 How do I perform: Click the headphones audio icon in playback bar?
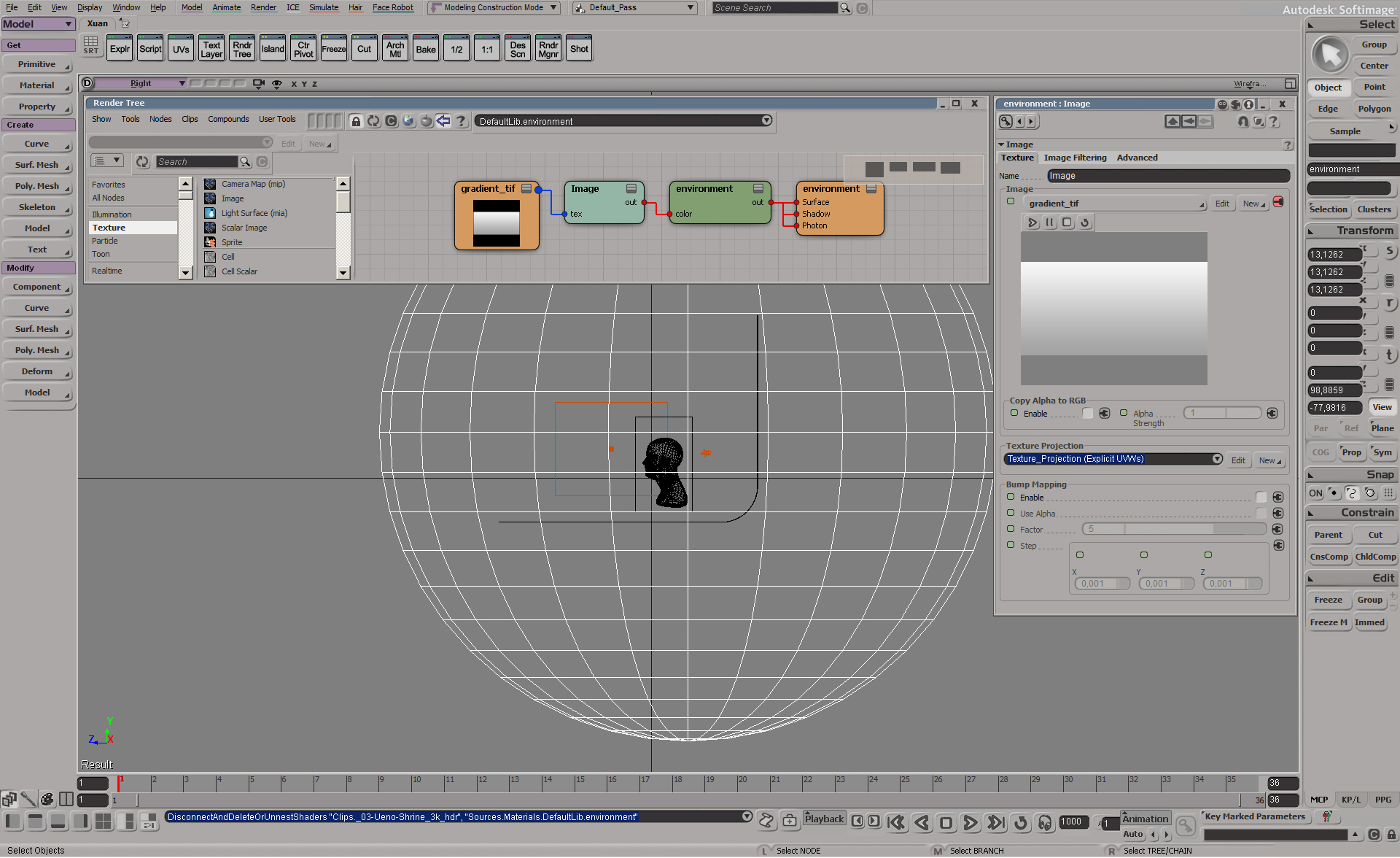1045,823
